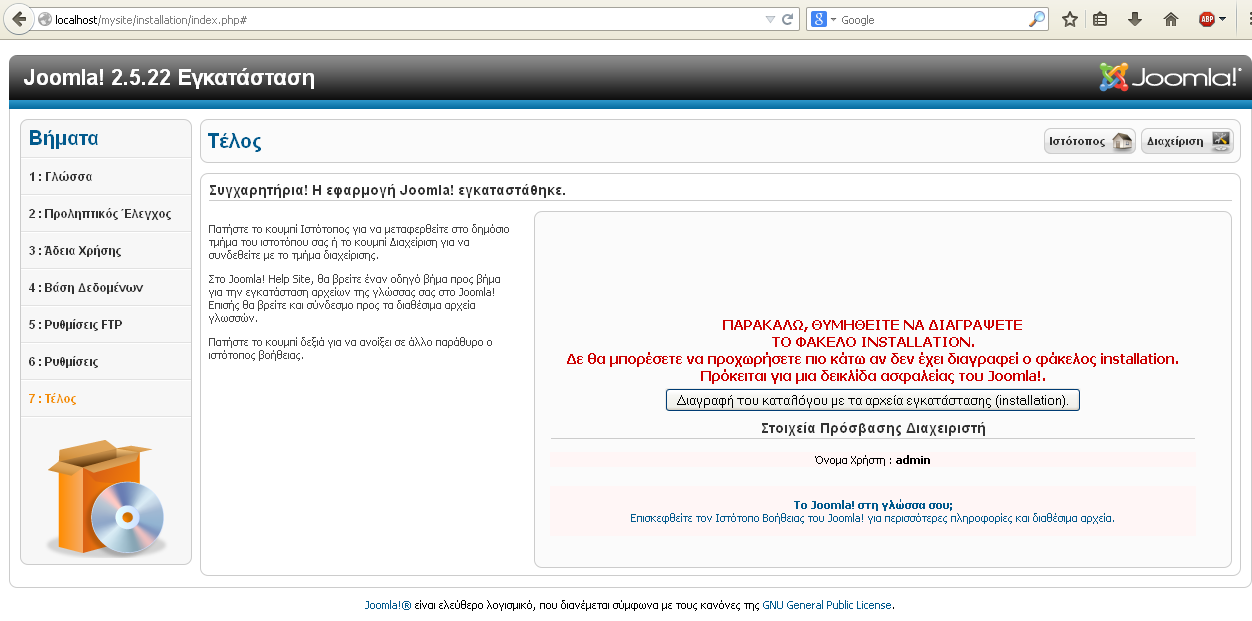Viewport: 1252px width, 621px height.
Task: Click the admin username text
Action: (x=913, y=460)
